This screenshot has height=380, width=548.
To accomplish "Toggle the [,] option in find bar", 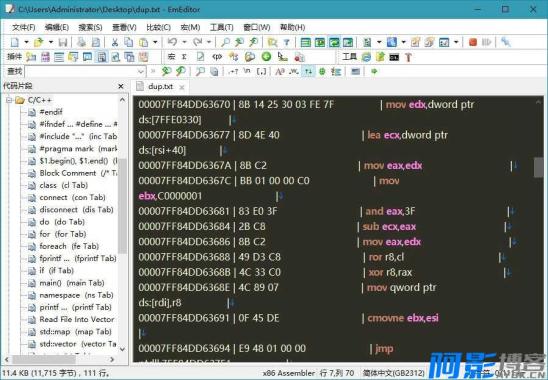I will [x=261, y=71].
